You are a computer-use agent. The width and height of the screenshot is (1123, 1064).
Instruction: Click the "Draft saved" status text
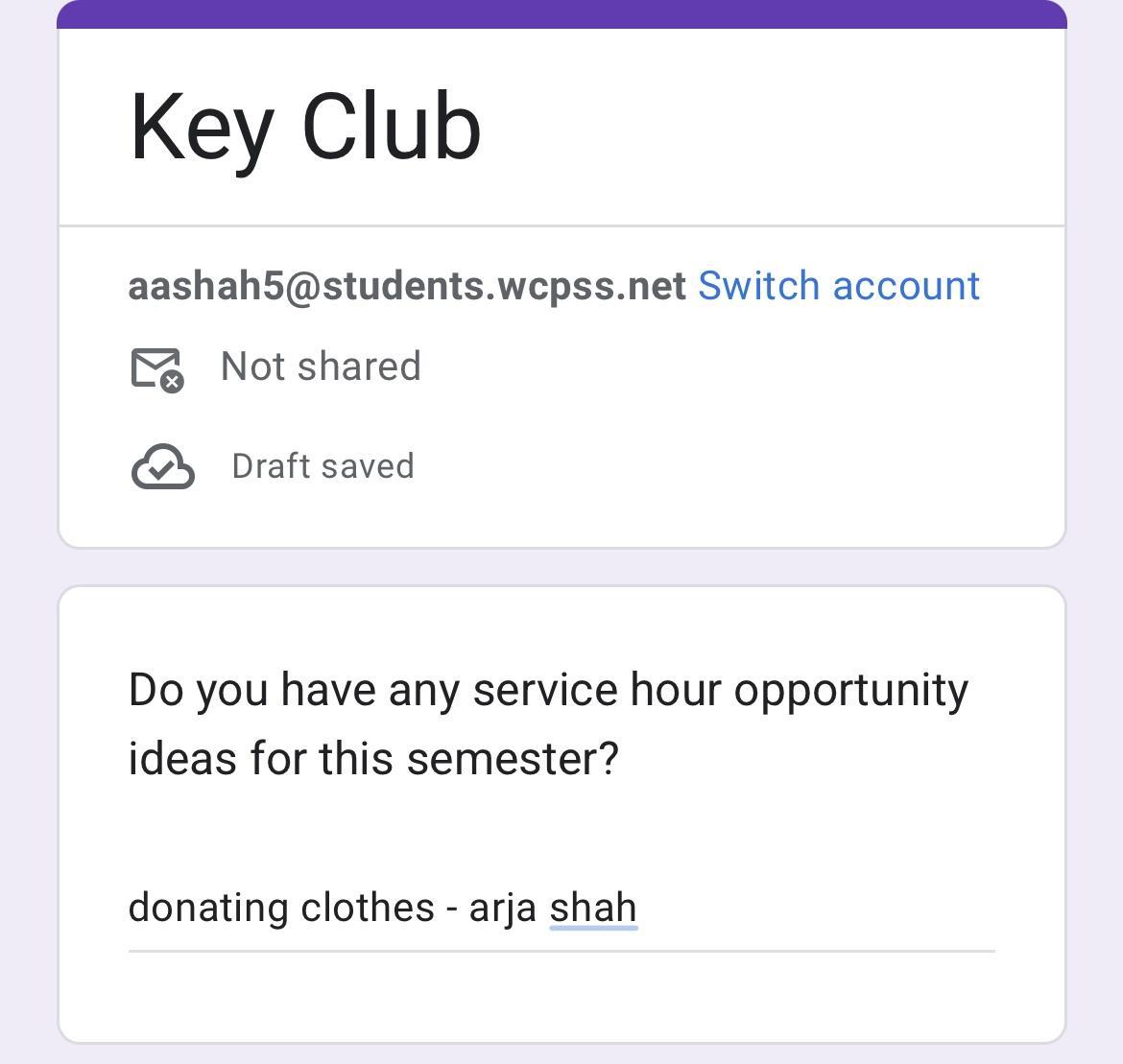pyautogui.click(x=323, y=466)
